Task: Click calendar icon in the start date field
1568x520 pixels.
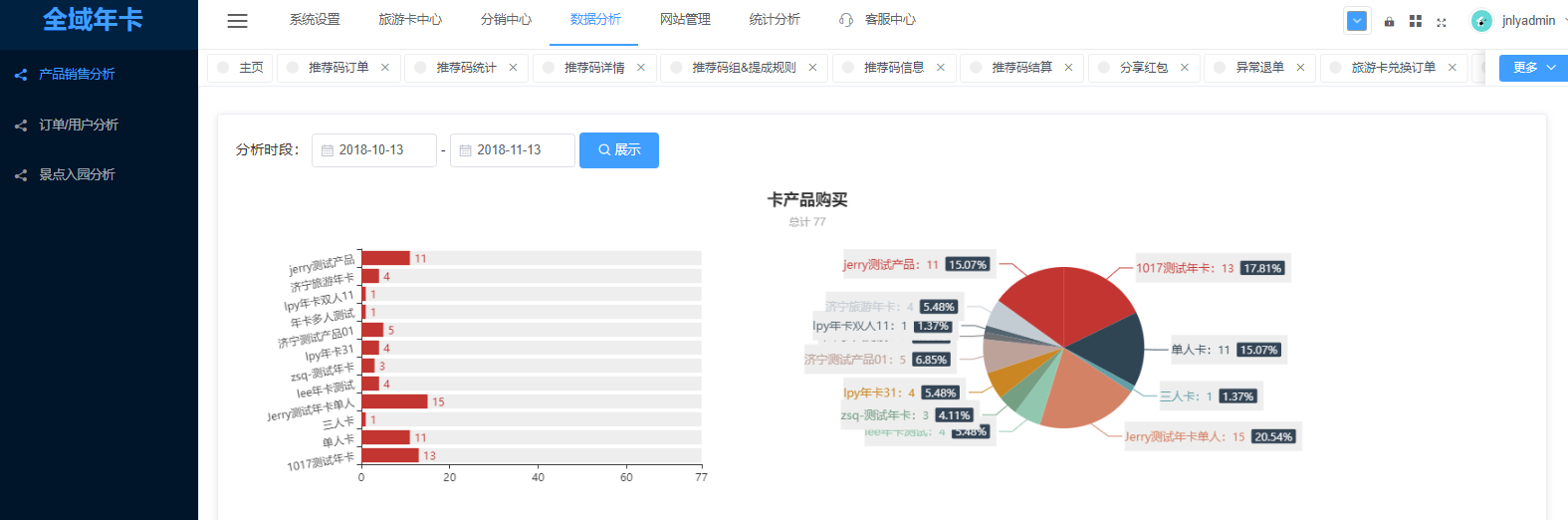Action: coord(327,150)
